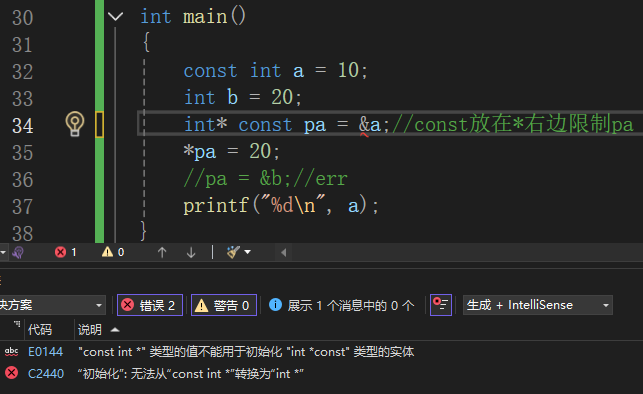The image size is (643, 394).
Task: Open the 生成 + IntelliSense dropdown
Action: (538, 305)
